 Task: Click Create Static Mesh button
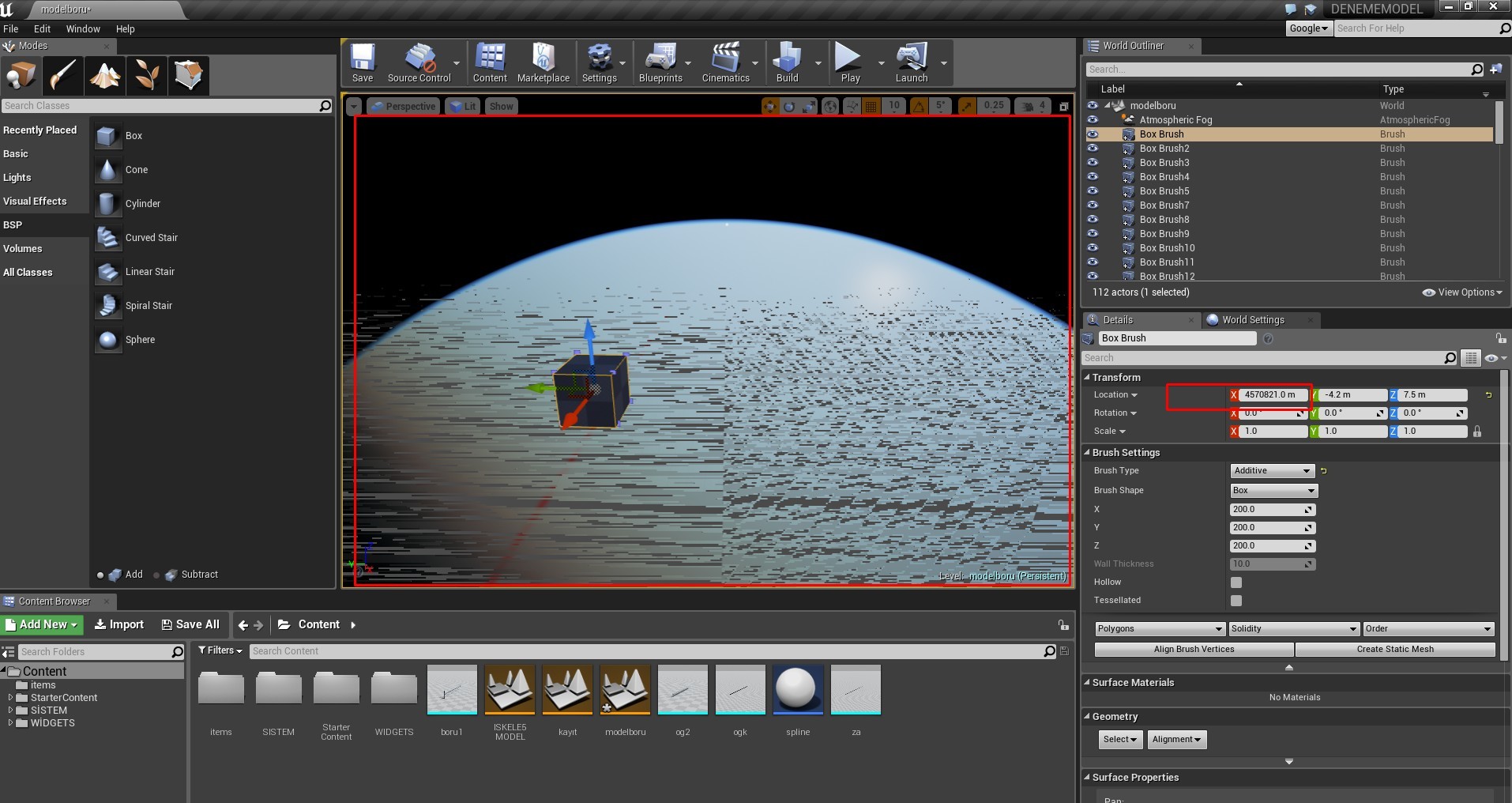click(x=1395, y=650)
